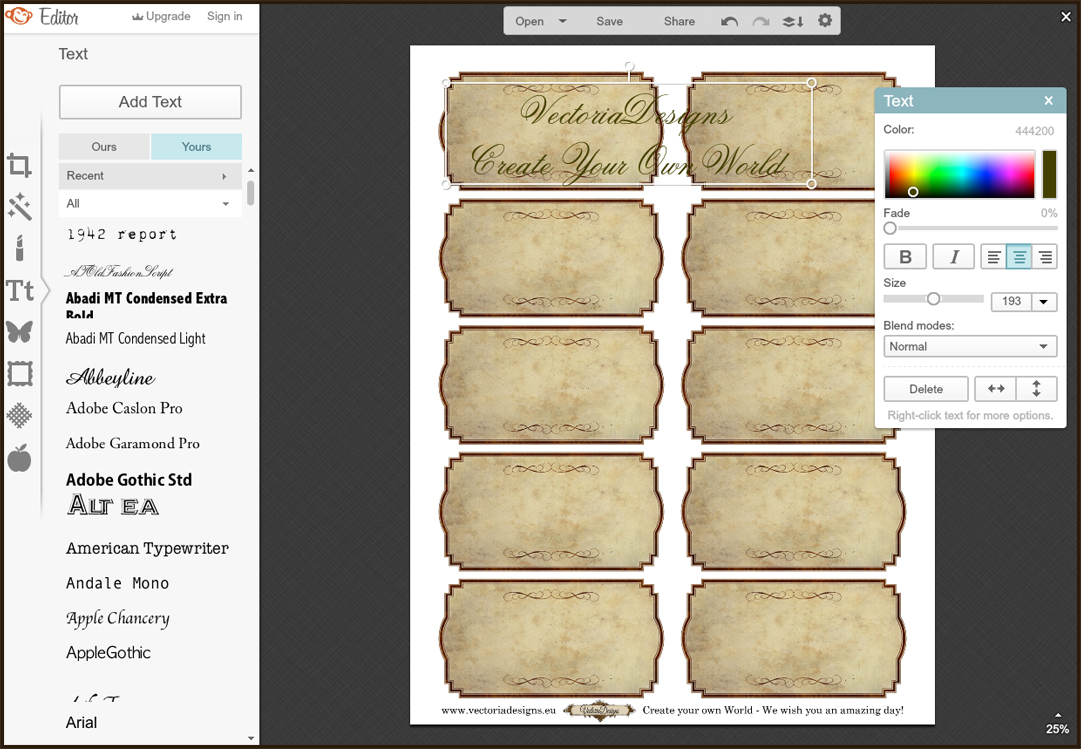Choose the Apple Chancery font

pyautogui.click(x=117, y=618)
